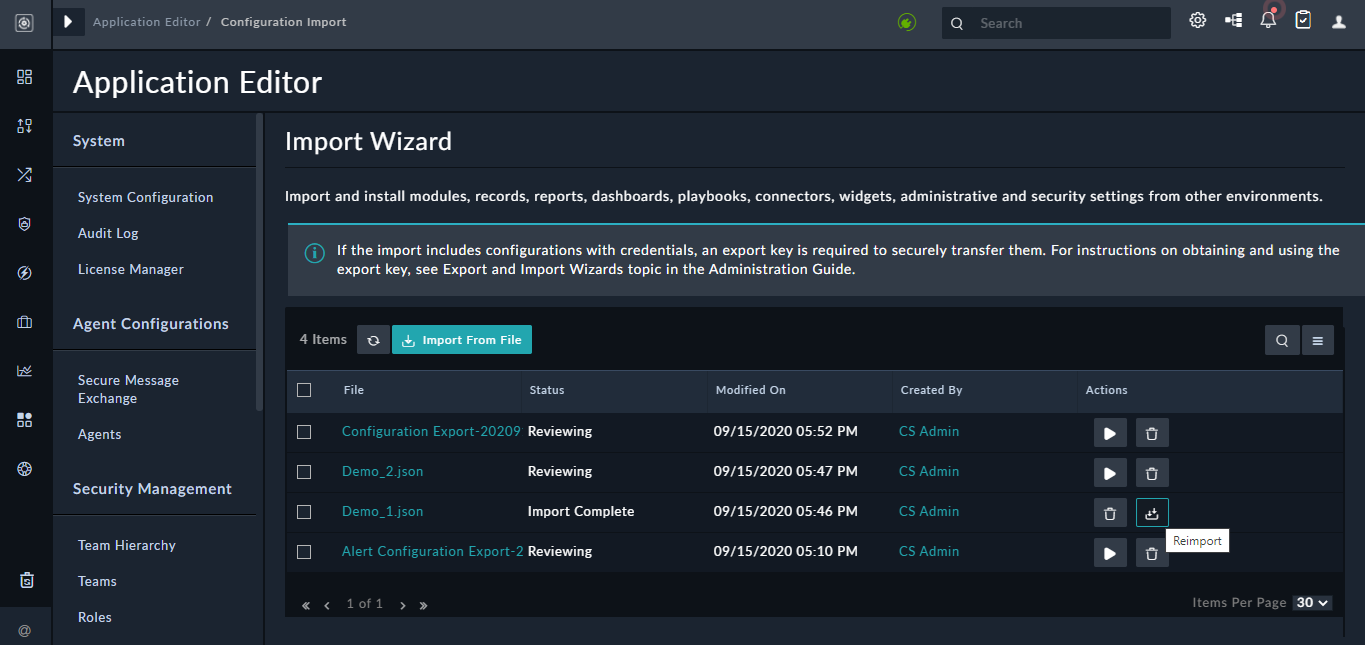Open the grid search magnifier button
Screen dimensions: 1365x645
[x=1282, y=341]
